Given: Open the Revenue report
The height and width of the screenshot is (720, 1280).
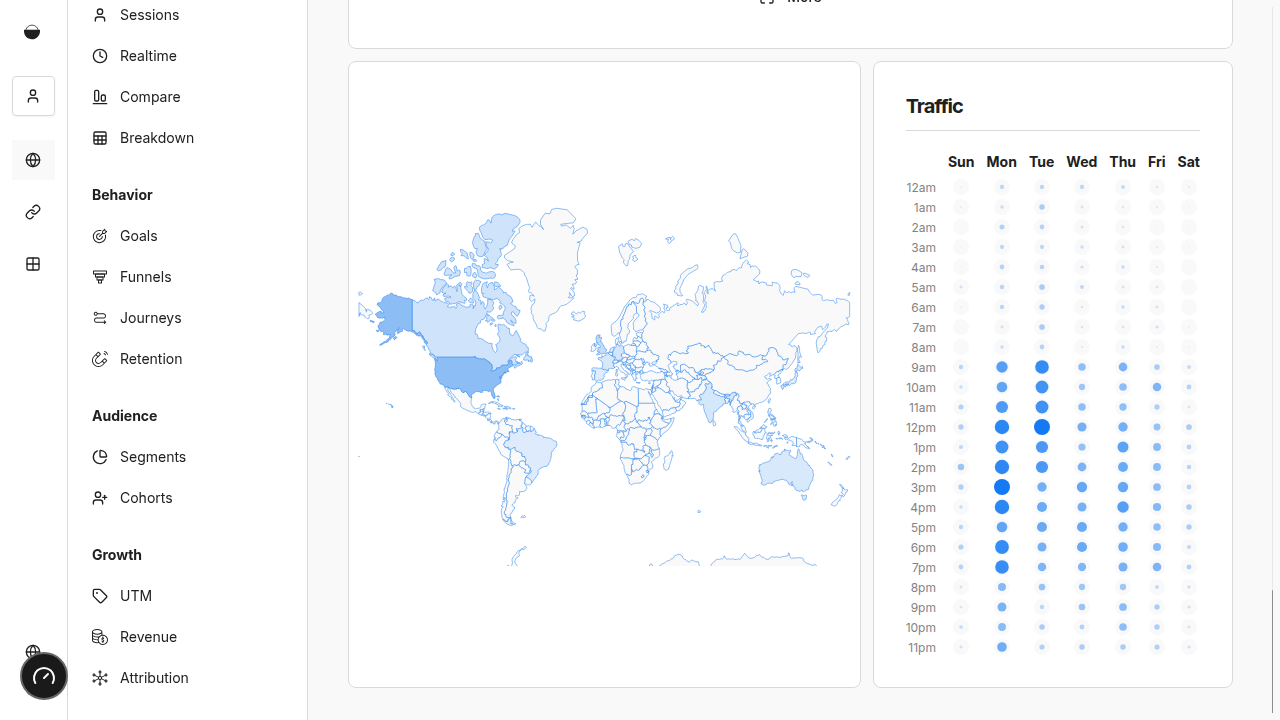Looking at the screenshot, I should click(x=147, y=637).
